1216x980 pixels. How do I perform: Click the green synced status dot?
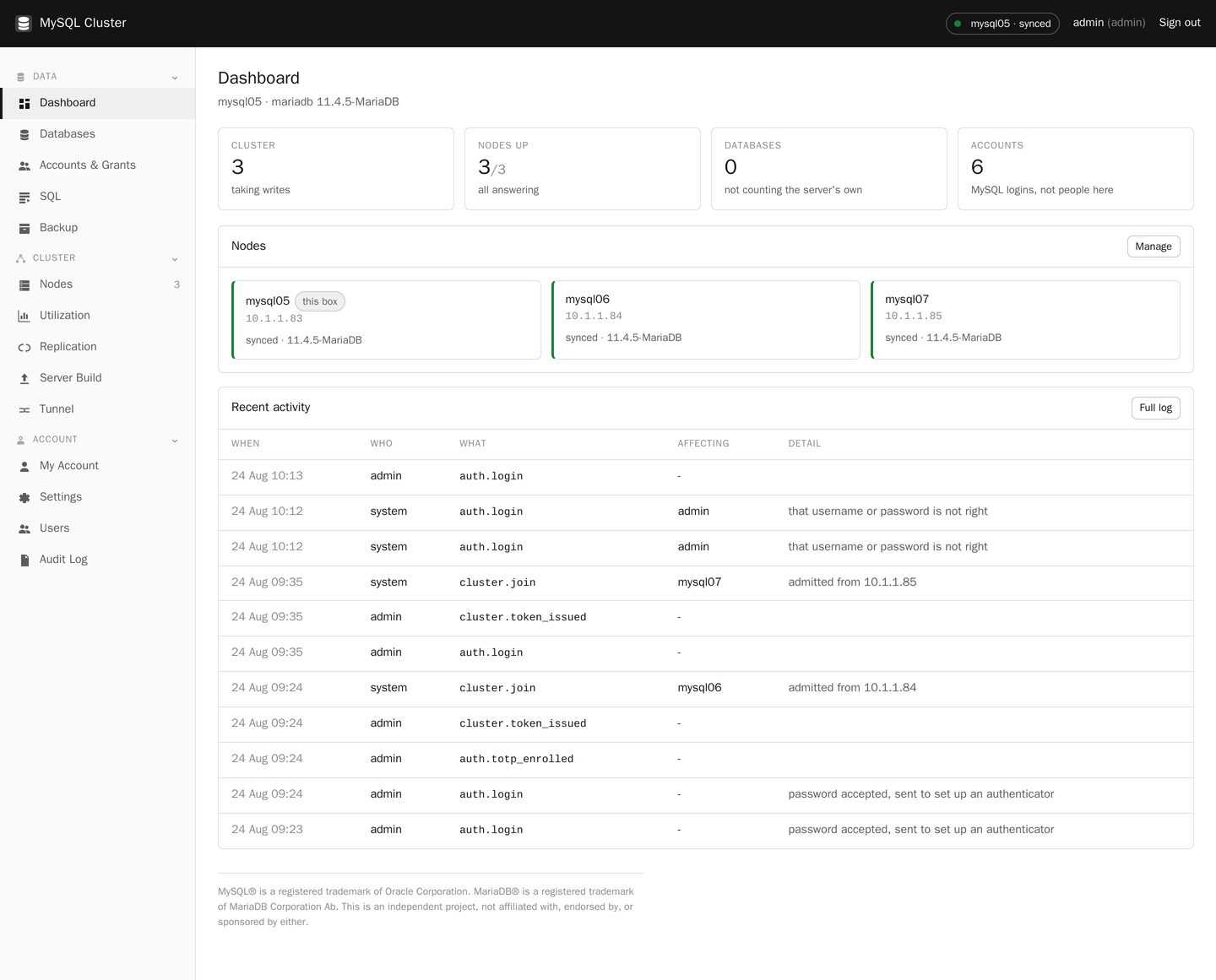pyautogui.click(x=958, y=24)
